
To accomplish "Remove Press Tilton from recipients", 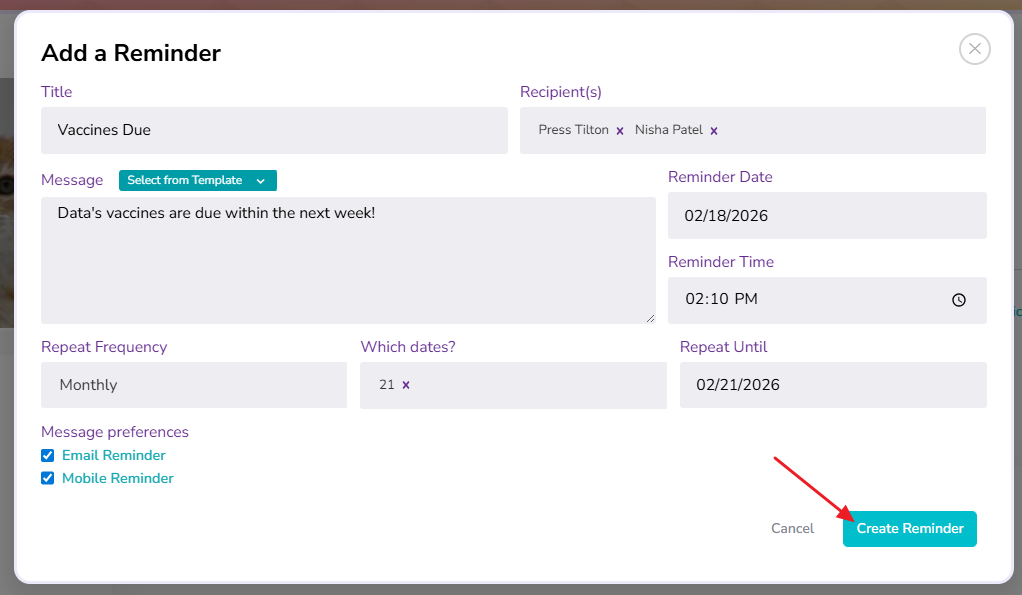I will [x=620, y=131].
